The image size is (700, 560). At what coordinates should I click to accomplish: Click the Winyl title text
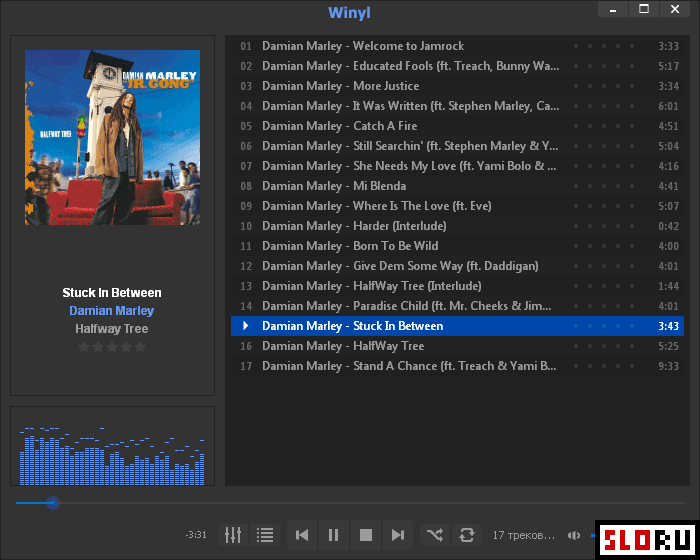tap(350, 13)
